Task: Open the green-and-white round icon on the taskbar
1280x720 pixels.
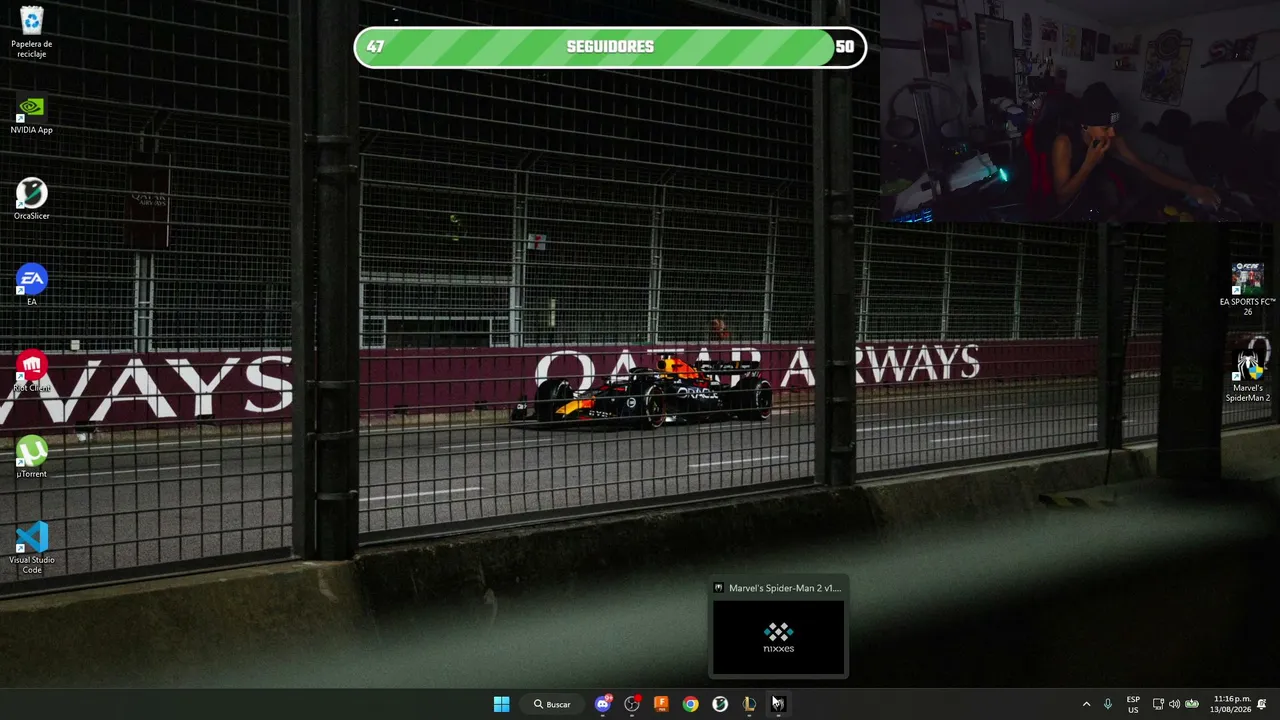Action: pyautogui.click(x=719, y=704)
